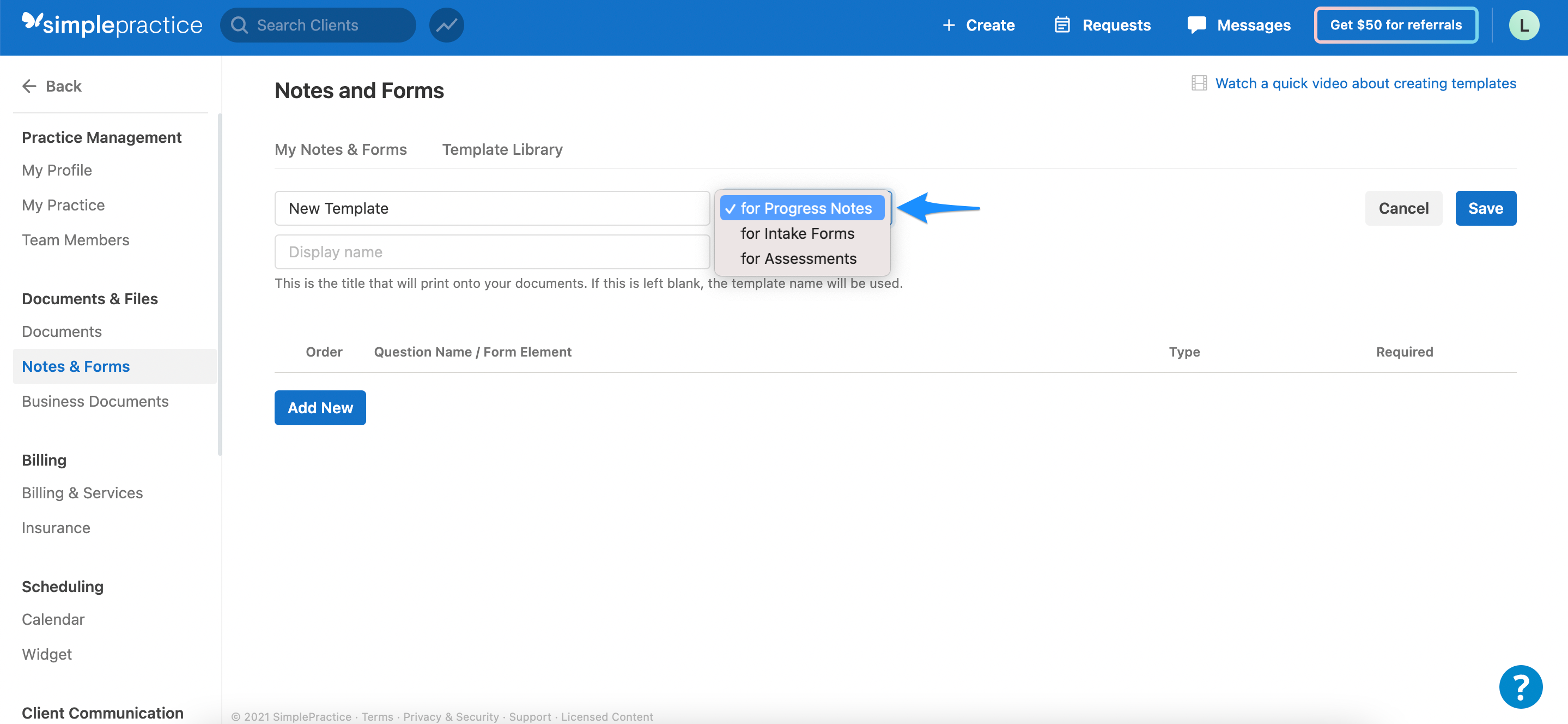Click the Privacy & Security footer link
Viewport: 1568px width, 724px height.
pyautogui.click(x=451, y=717)
